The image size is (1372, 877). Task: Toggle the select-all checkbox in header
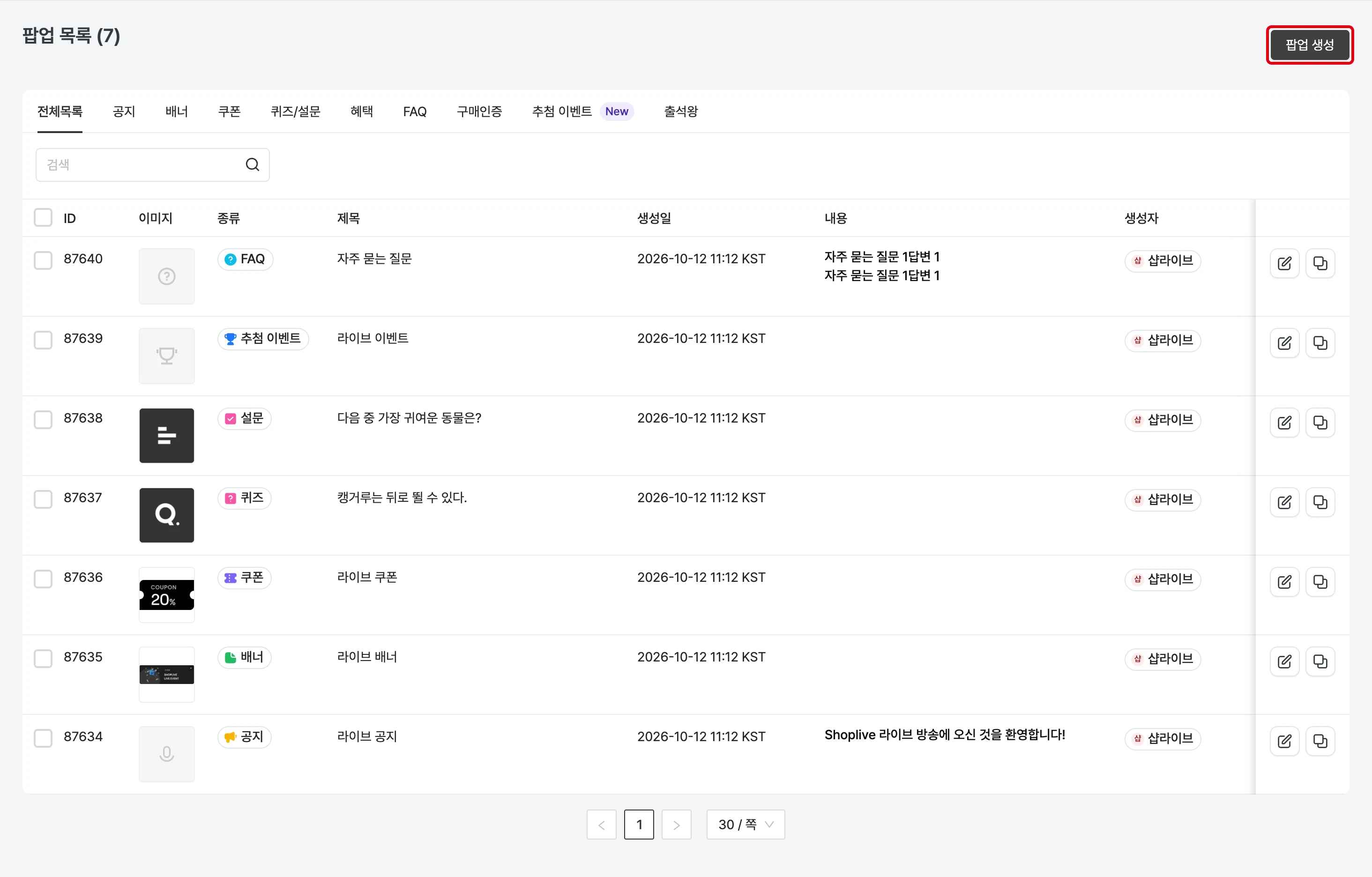(43, 217)
